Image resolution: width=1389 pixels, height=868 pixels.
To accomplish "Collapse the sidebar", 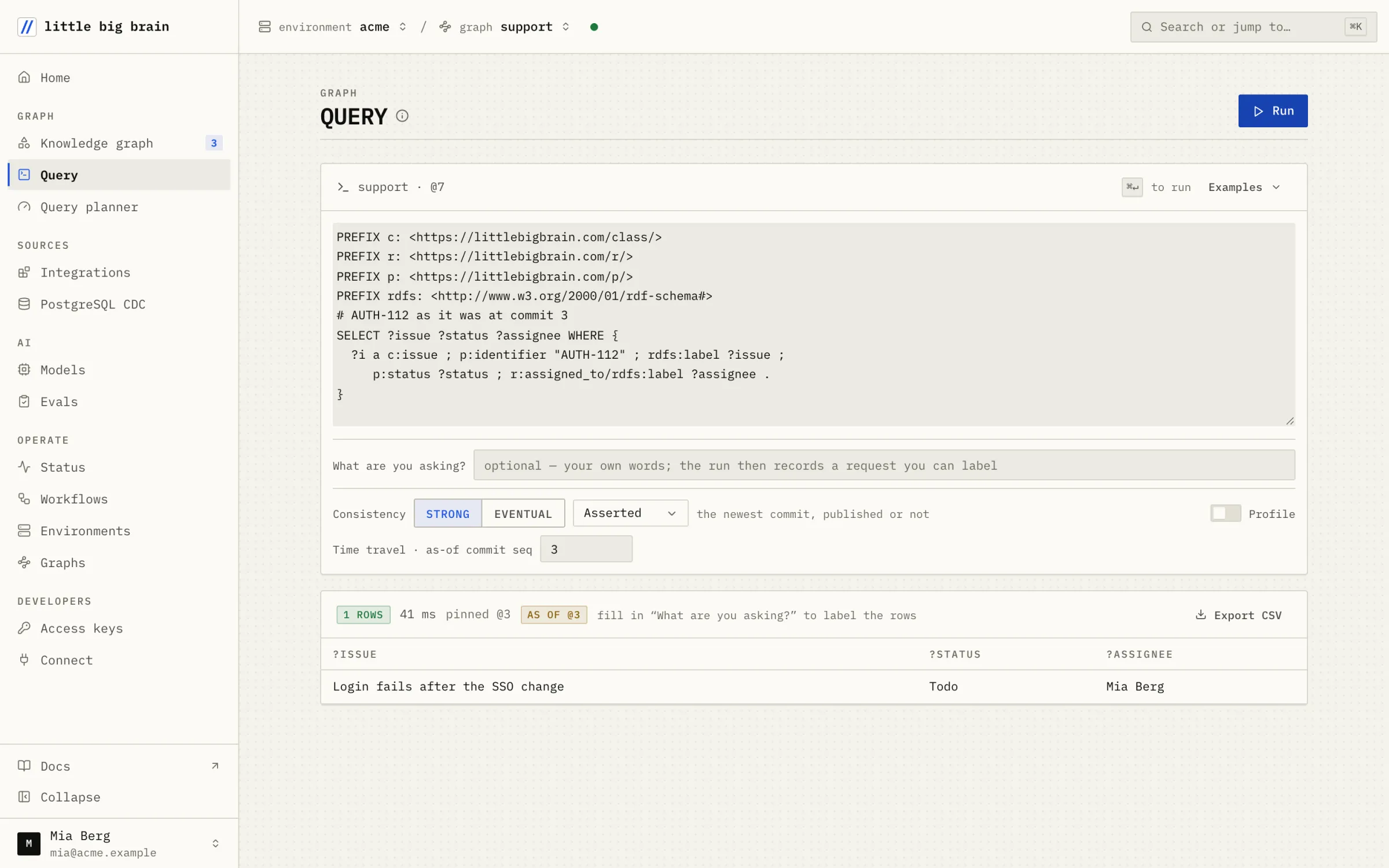I will pyautogui.click(x=119, y=797).
